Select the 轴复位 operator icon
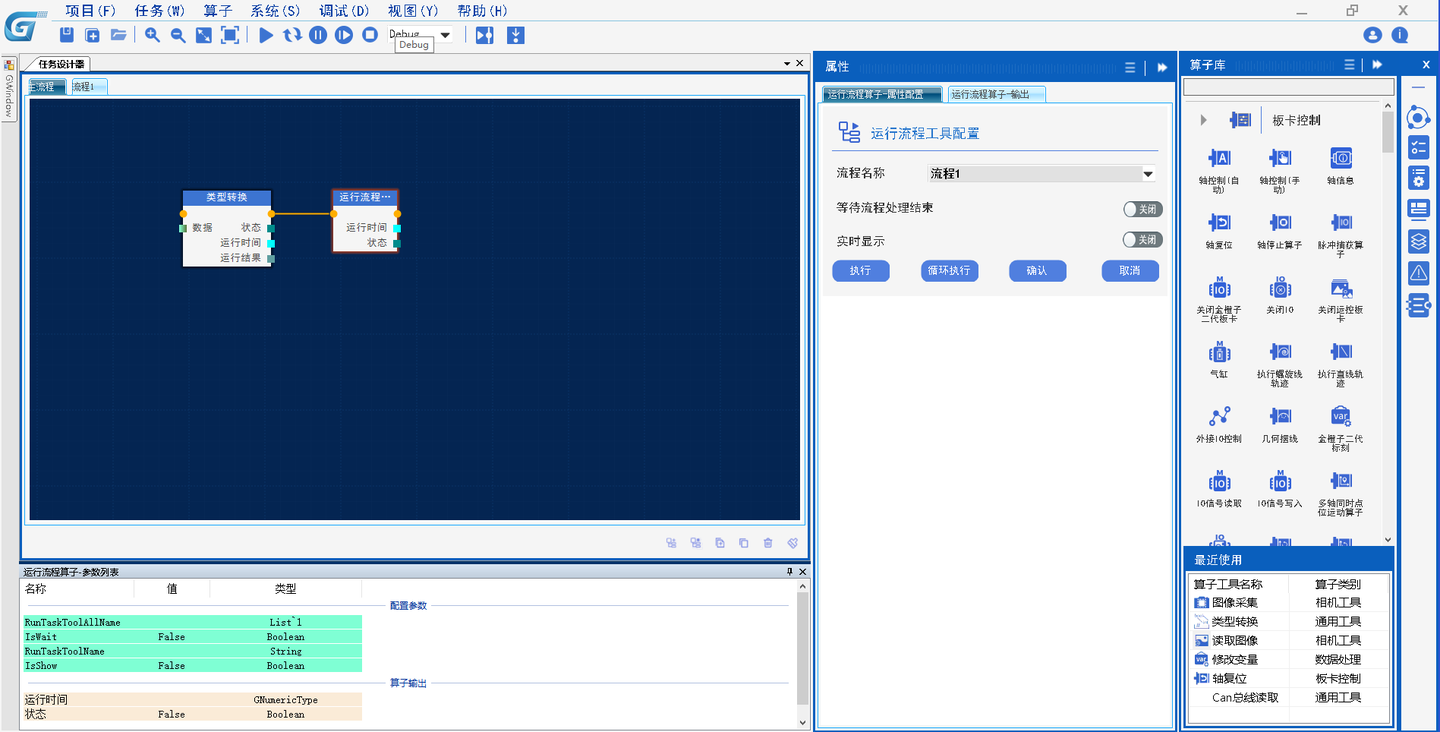Image resolution: width=1440 pixels, height=732 pixels. (1219, 222)
